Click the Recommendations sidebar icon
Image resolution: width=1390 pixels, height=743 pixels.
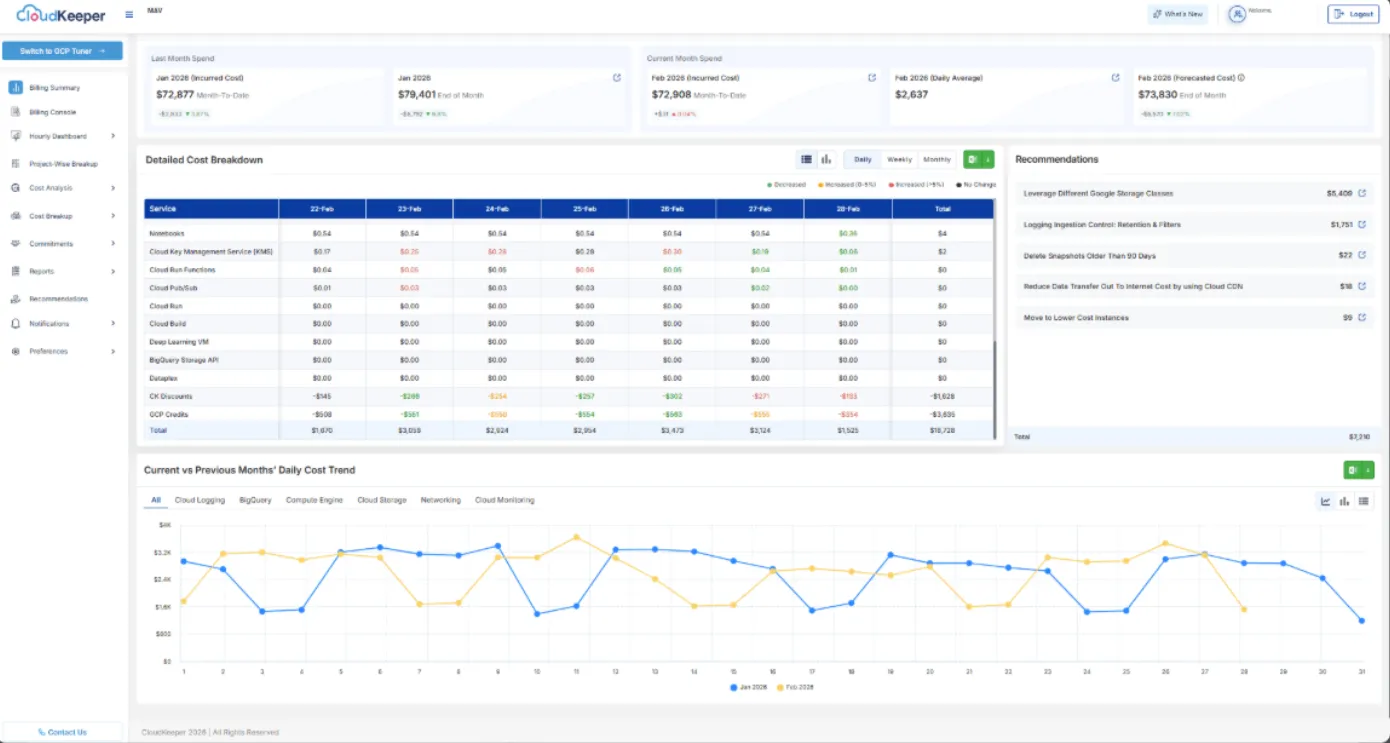(16, 298)
